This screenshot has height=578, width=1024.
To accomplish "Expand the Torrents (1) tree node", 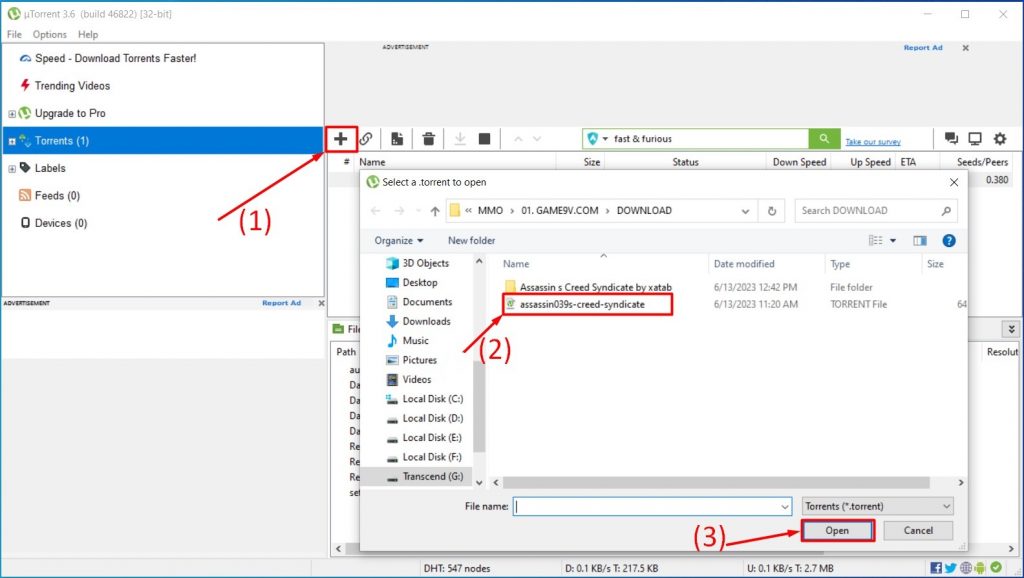I will pos(12,141).
